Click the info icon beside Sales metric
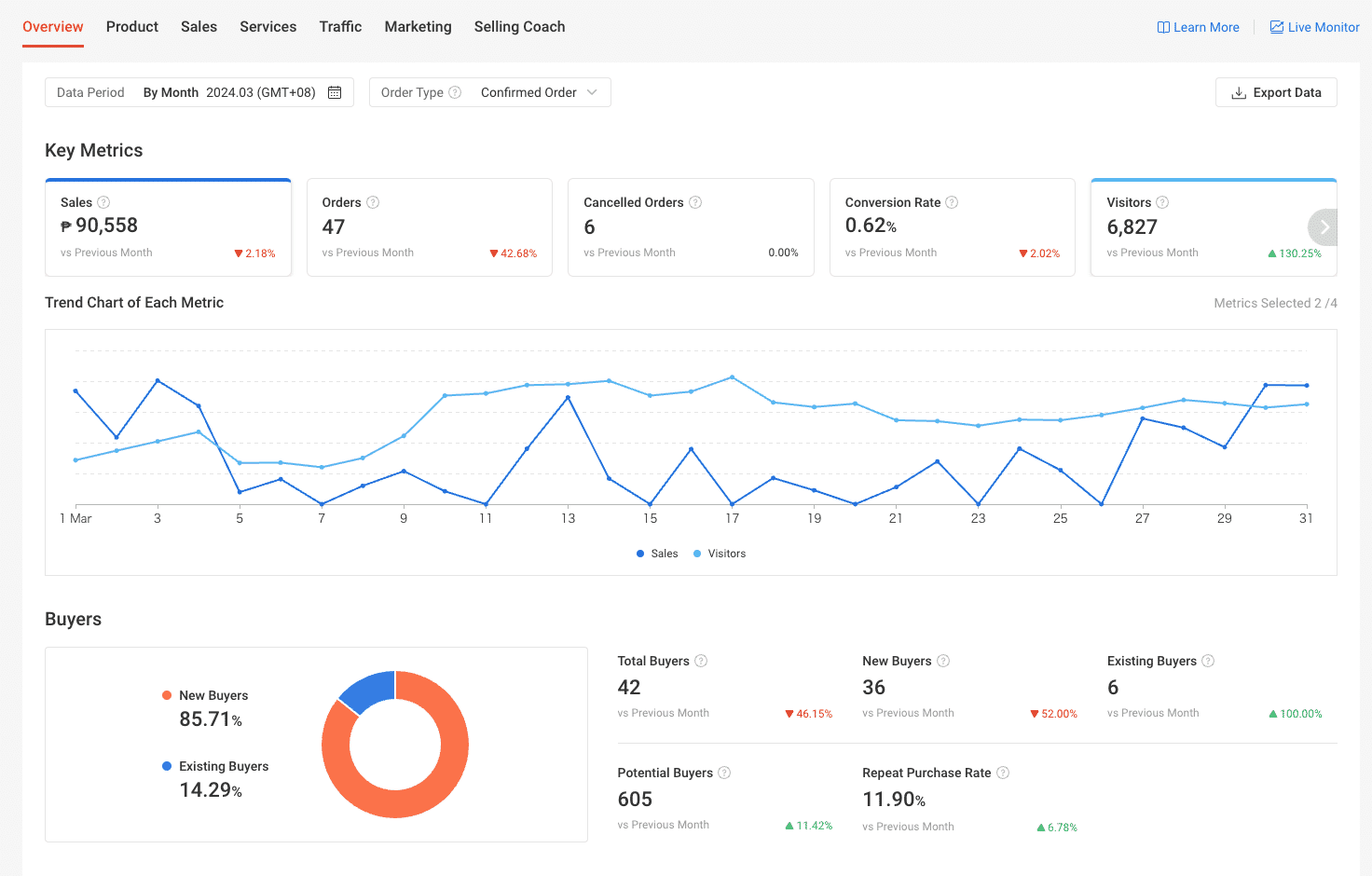Image resolution: width=1372 pixels, height=876 pixels. (x=104, y=202)
